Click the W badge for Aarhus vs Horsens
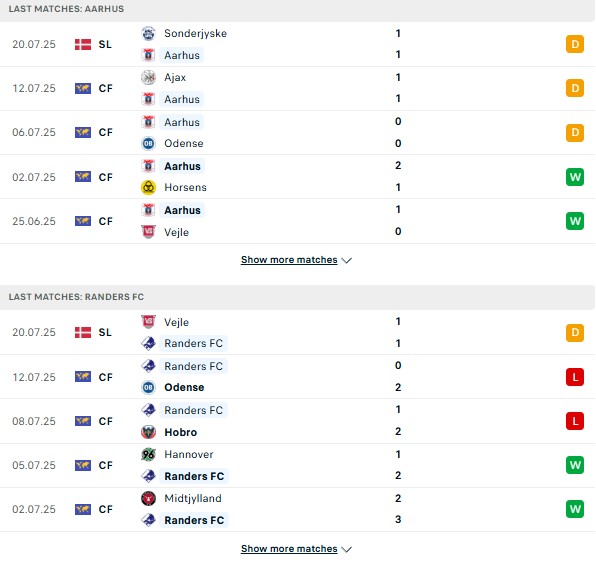This screenshot has height=566, width=596. [575, 177]
